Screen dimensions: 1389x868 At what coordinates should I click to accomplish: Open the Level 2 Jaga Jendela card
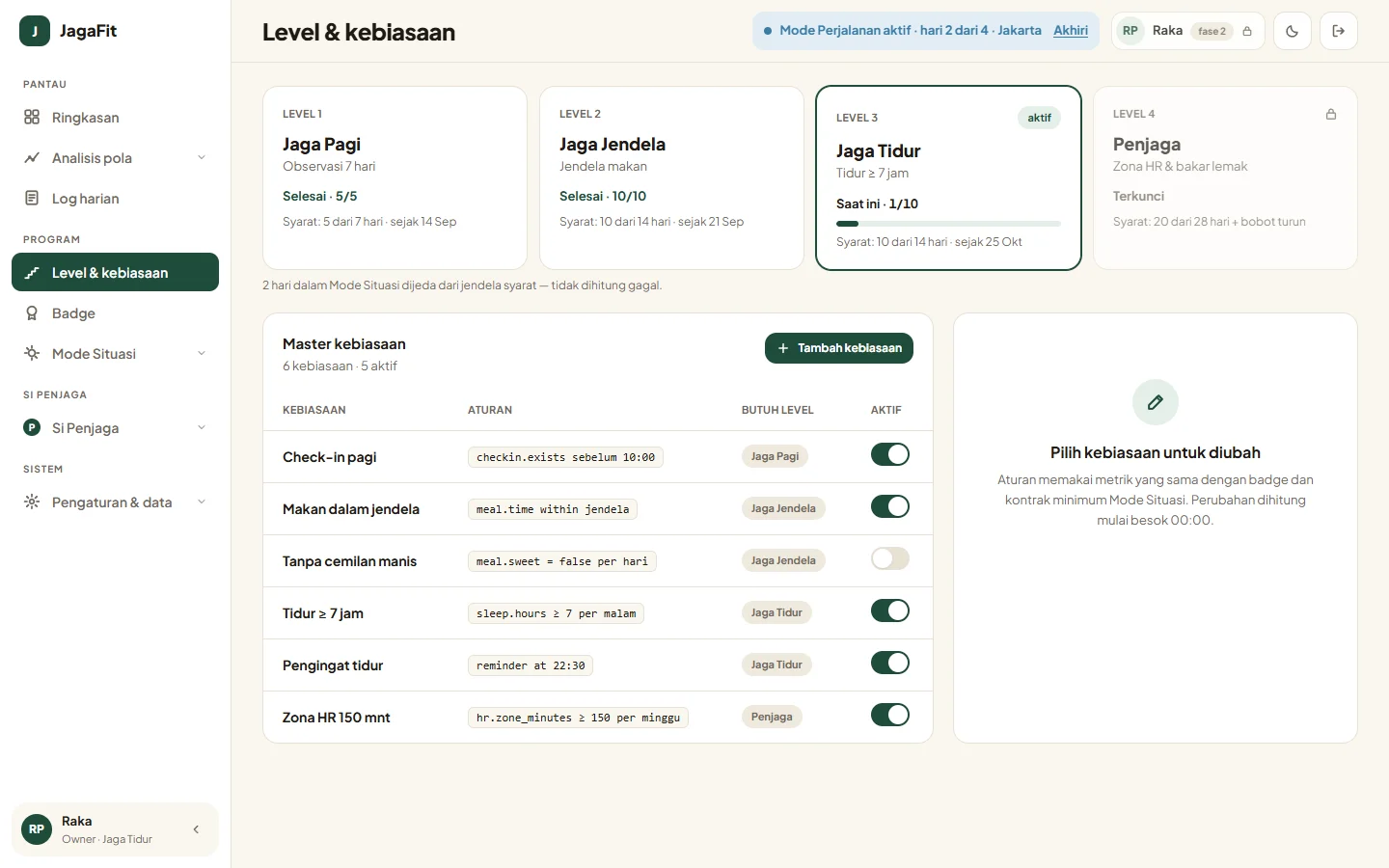[671, 178]
